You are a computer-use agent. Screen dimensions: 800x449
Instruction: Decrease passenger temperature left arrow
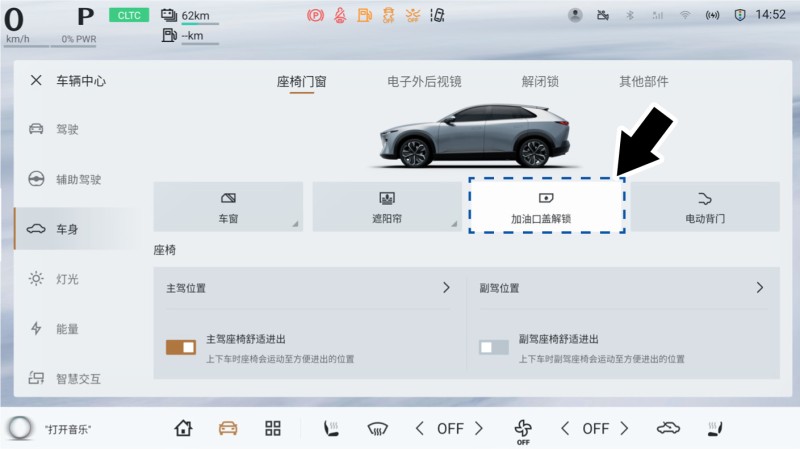tap(565, 428)
